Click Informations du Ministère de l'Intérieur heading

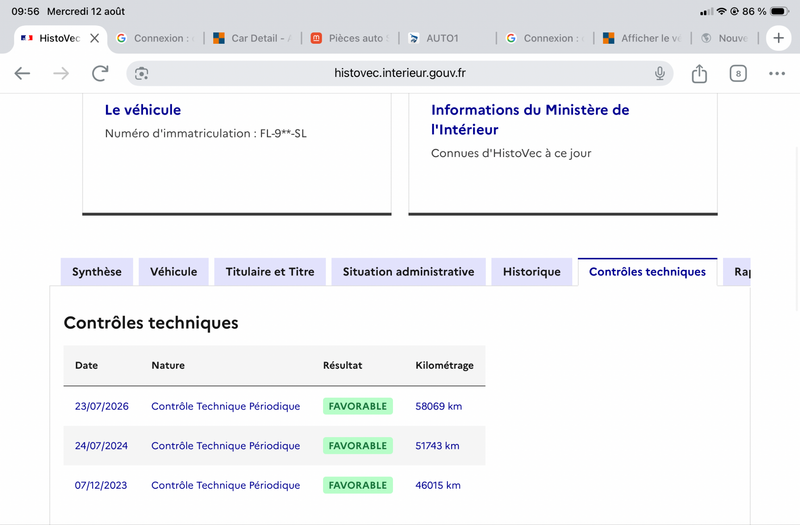(530, 120)
